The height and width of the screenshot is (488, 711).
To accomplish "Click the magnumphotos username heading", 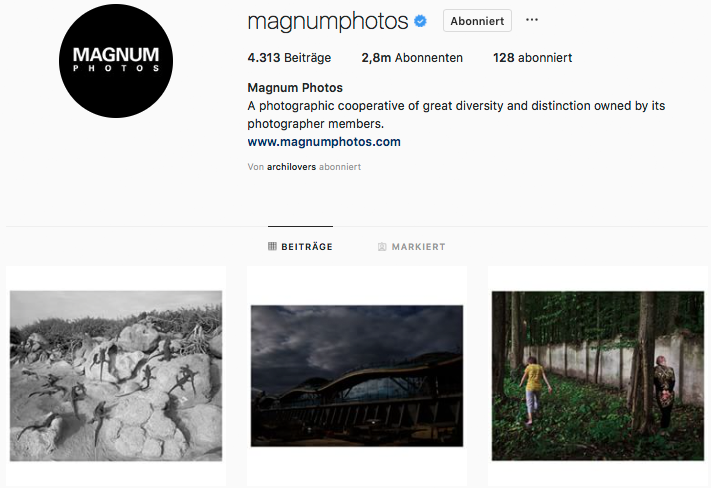I will coord(328,21).
